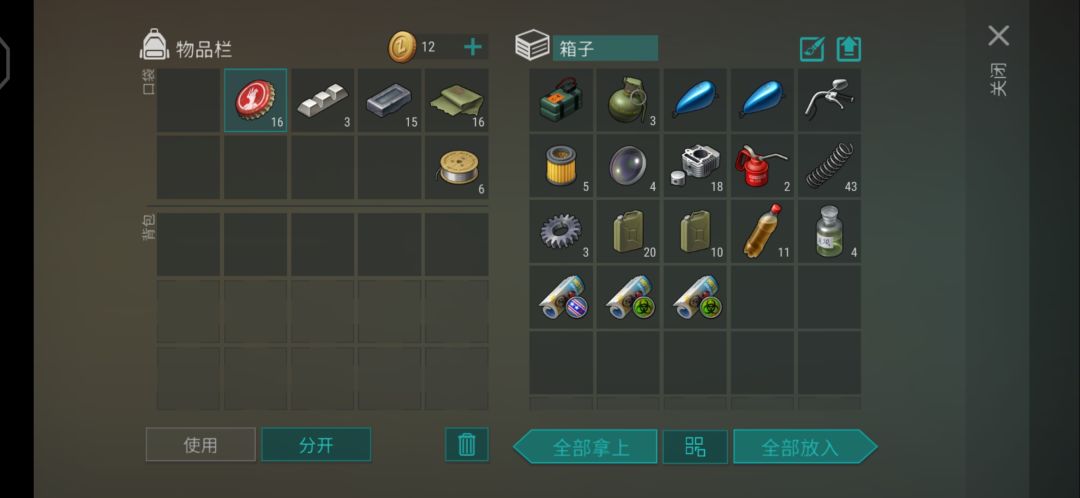Add coins with the plus icon
This screenshot has height=498, width=1080.
coord(472,47)
